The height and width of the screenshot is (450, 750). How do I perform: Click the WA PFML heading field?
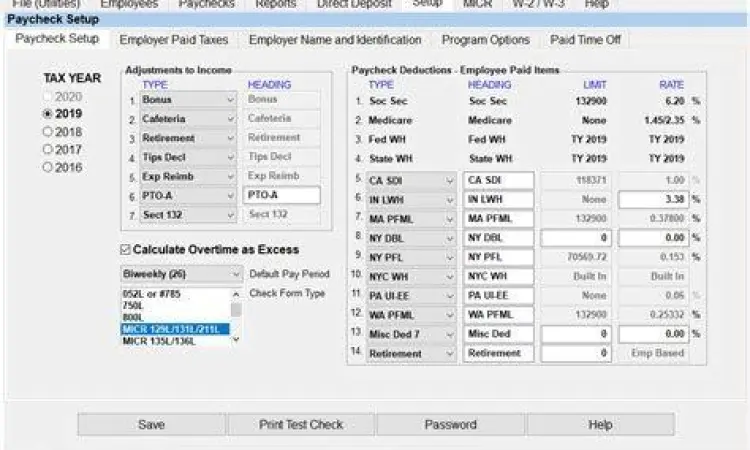498,315
